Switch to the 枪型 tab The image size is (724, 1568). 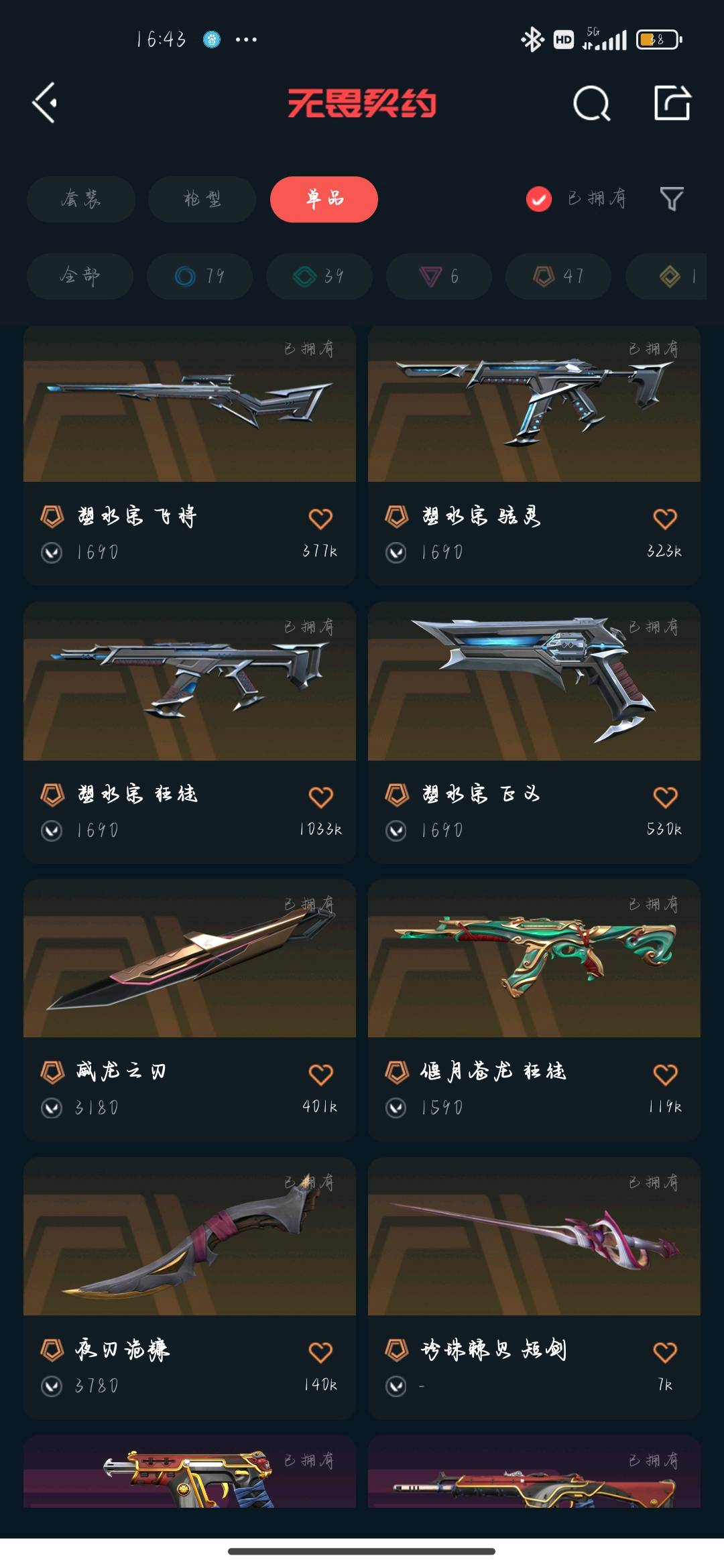pos(202,199)
